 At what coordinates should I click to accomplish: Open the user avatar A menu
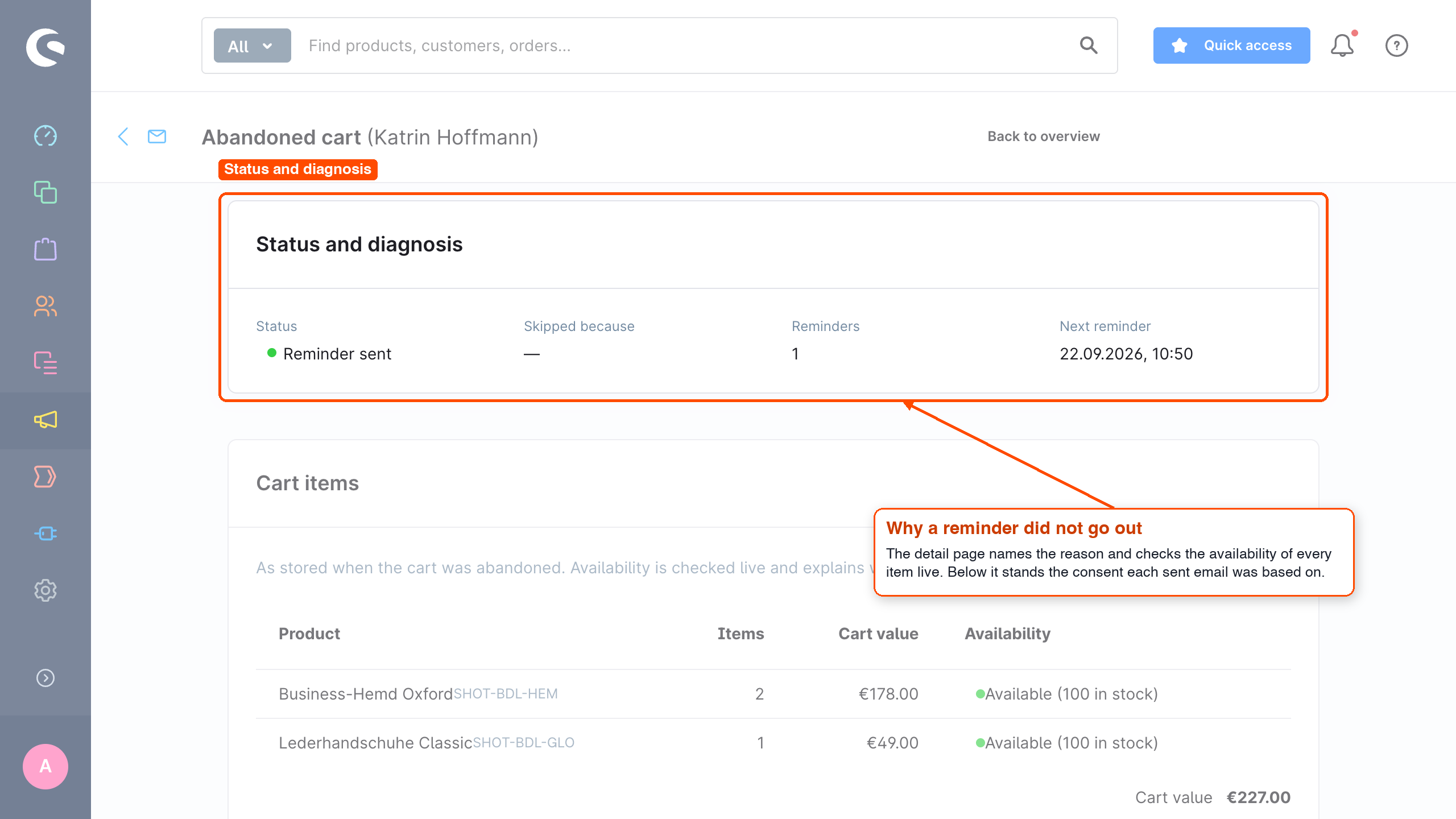point(45,767)
